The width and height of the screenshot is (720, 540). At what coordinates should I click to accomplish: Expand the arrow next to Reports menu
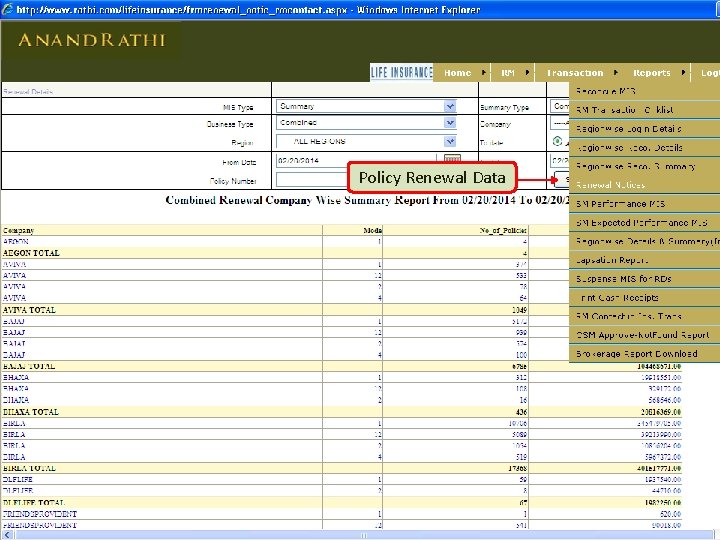pyautogui.click(x=683, y=73)
